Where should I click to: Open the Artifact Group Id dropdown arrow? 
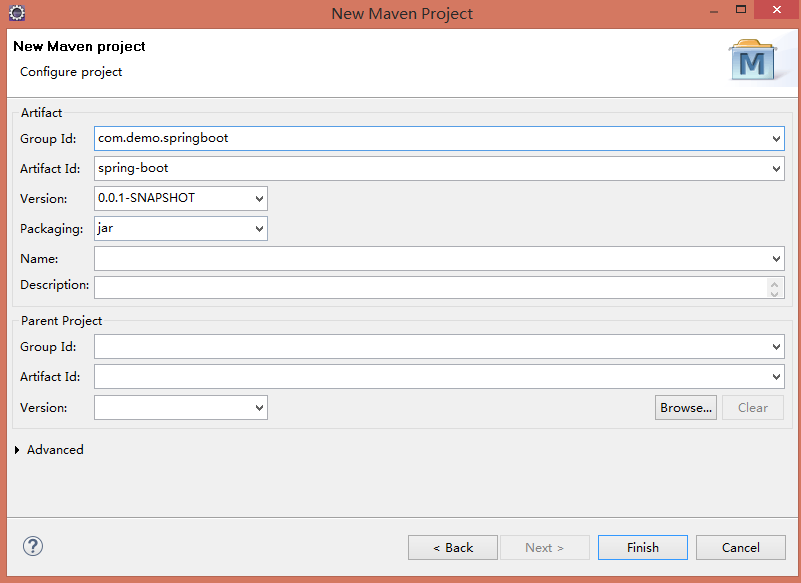point(776,138)
